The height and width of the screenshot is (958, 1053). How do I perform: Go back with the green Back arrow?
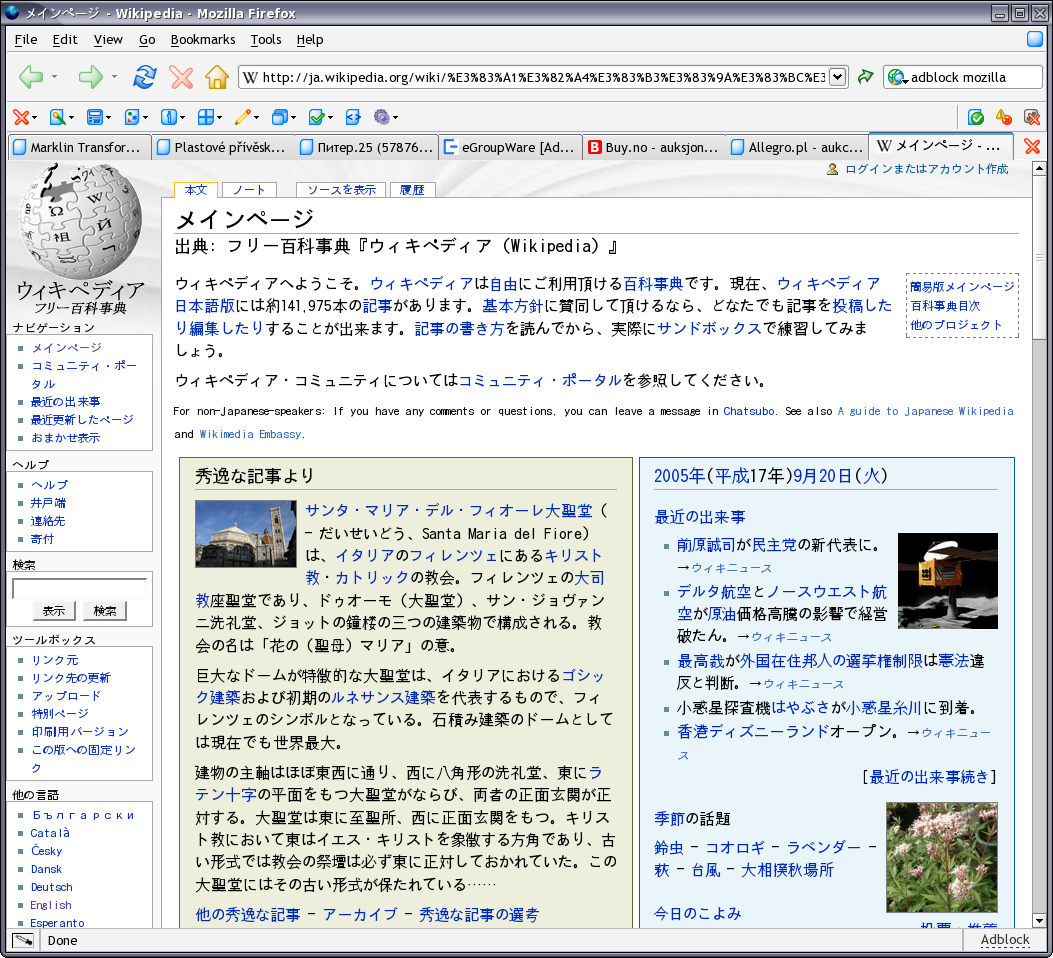pos(31,77)
